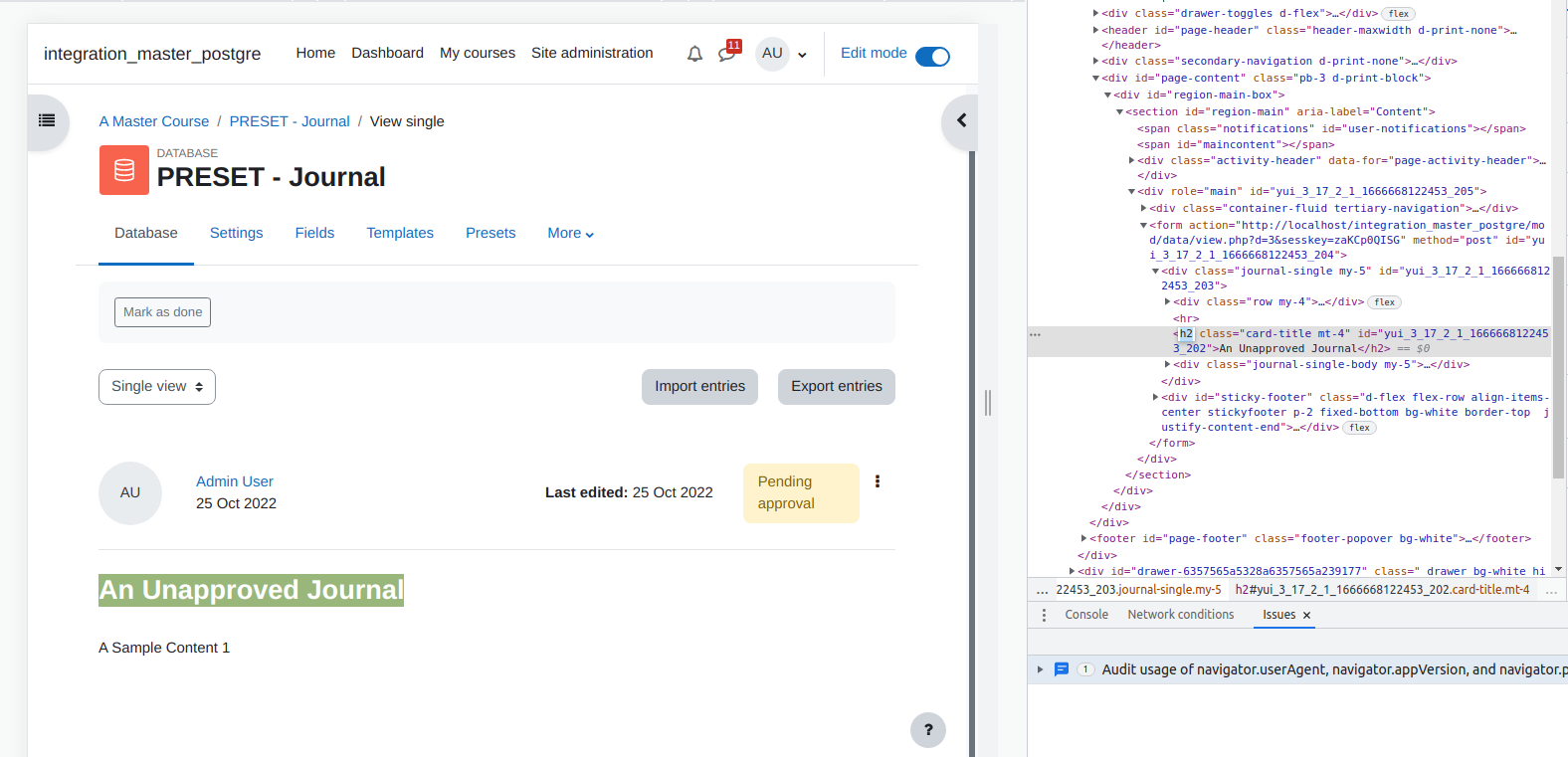Click the AU user avatar in header
Viewport: 1568px width, 757px height.
point(772,54)
